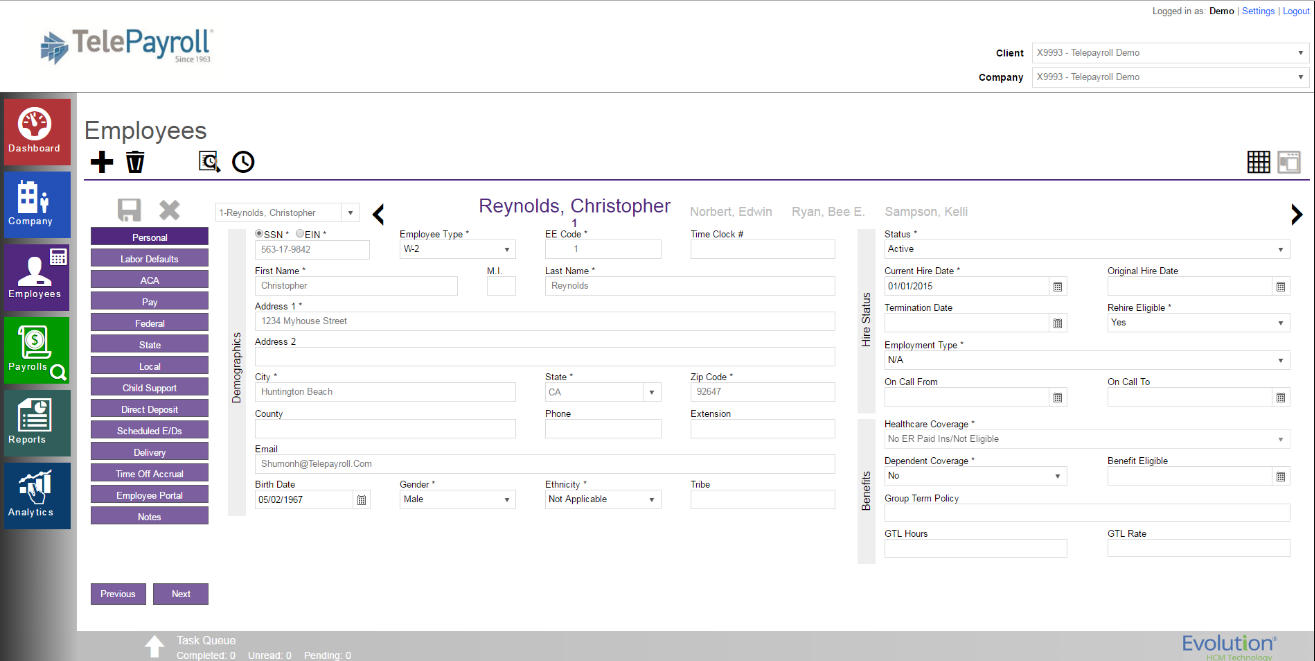Add a new employee record
The height and width of the screenshot is (661, 1315).
coord(101,161)
